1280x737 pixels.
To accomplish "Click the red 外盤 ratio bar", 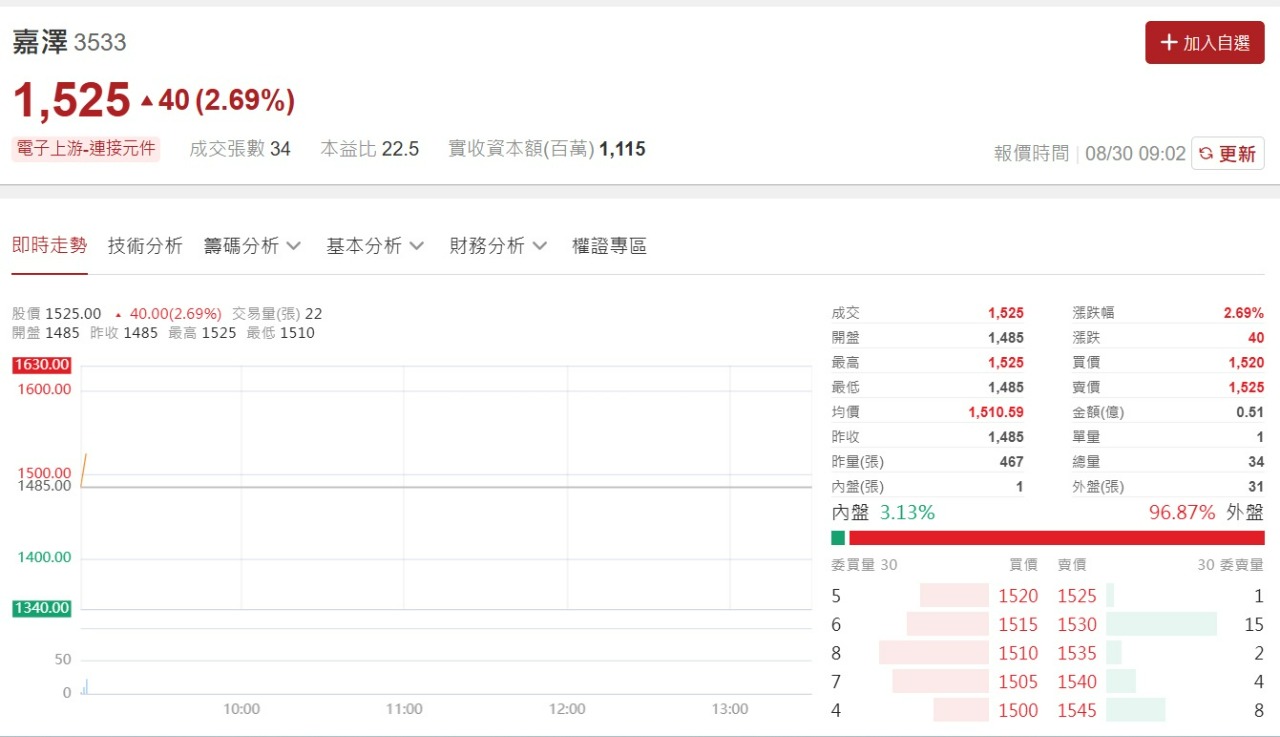I will tap(1056, 538).
